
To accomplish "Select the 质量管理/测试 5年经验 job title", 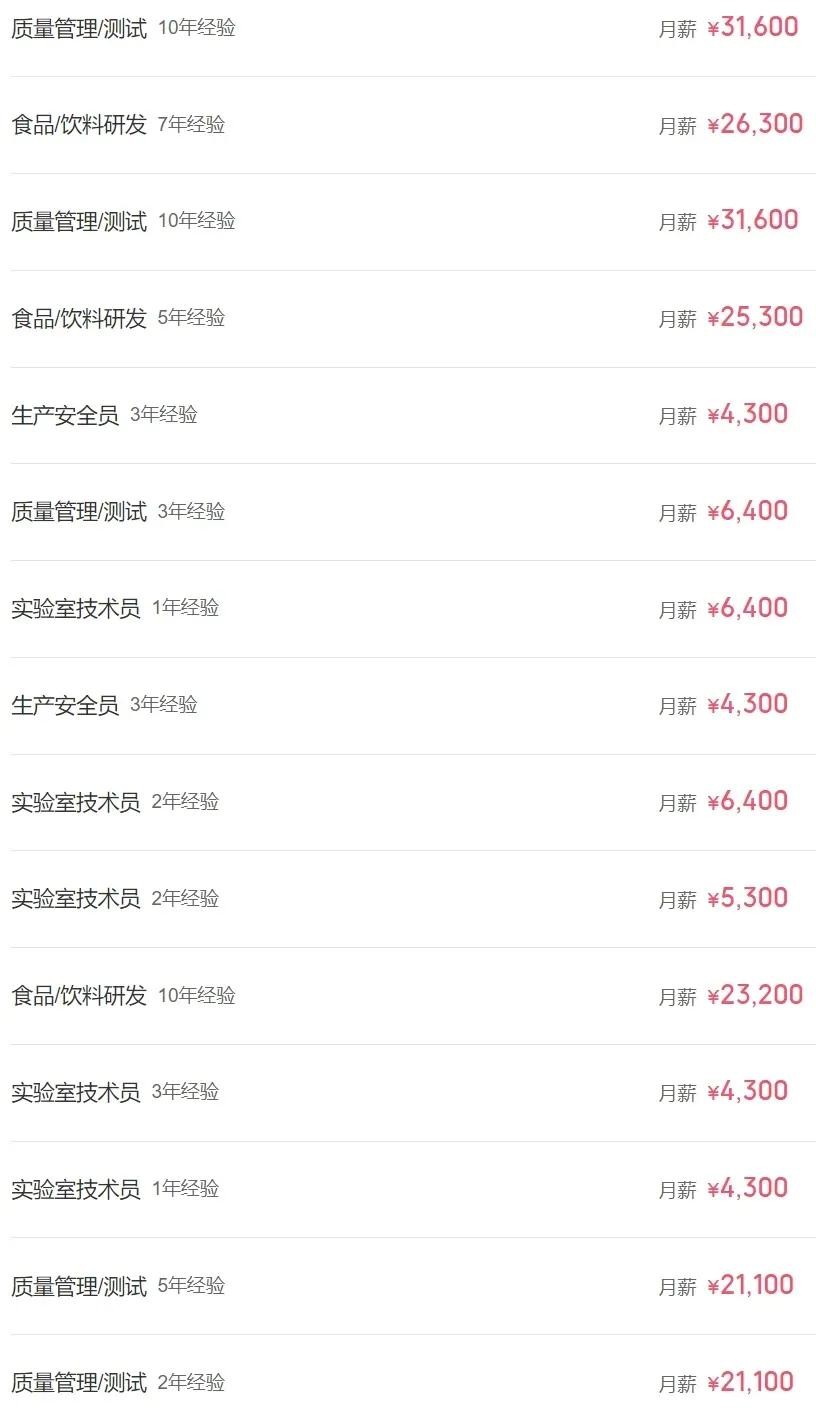I will click(x=79, y=1286).
